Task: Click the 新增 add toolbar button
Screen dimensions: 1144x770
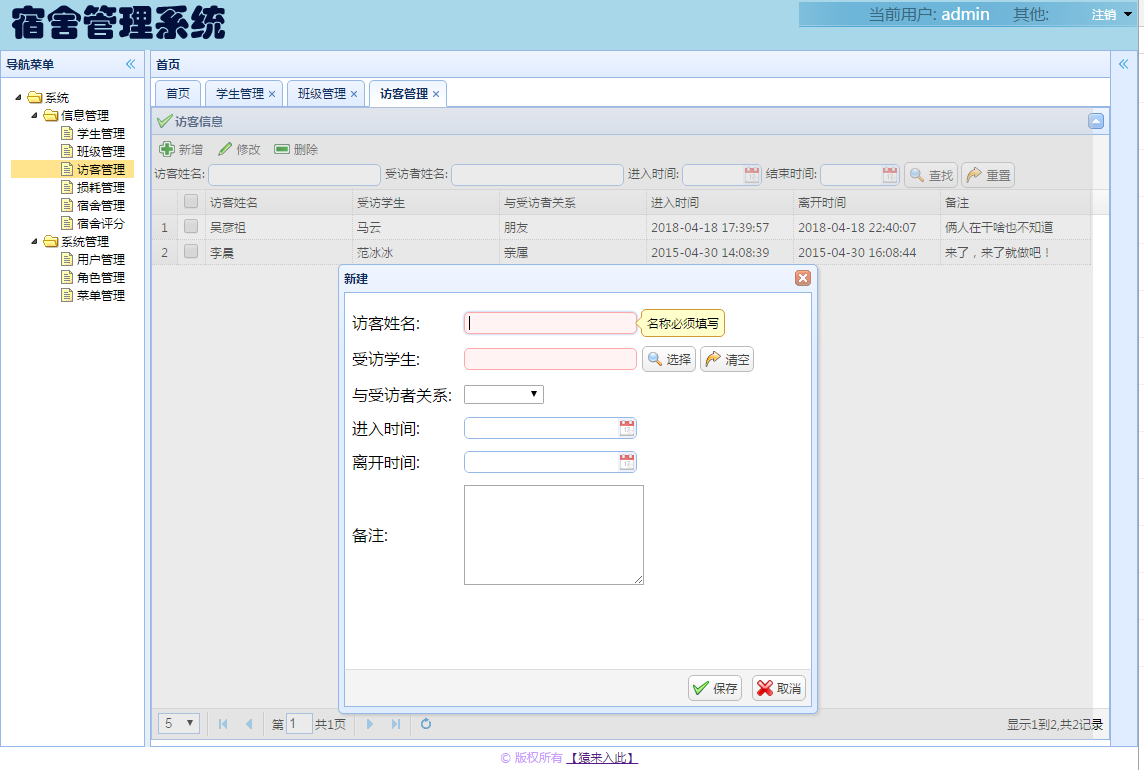Action: click(181, 150)
